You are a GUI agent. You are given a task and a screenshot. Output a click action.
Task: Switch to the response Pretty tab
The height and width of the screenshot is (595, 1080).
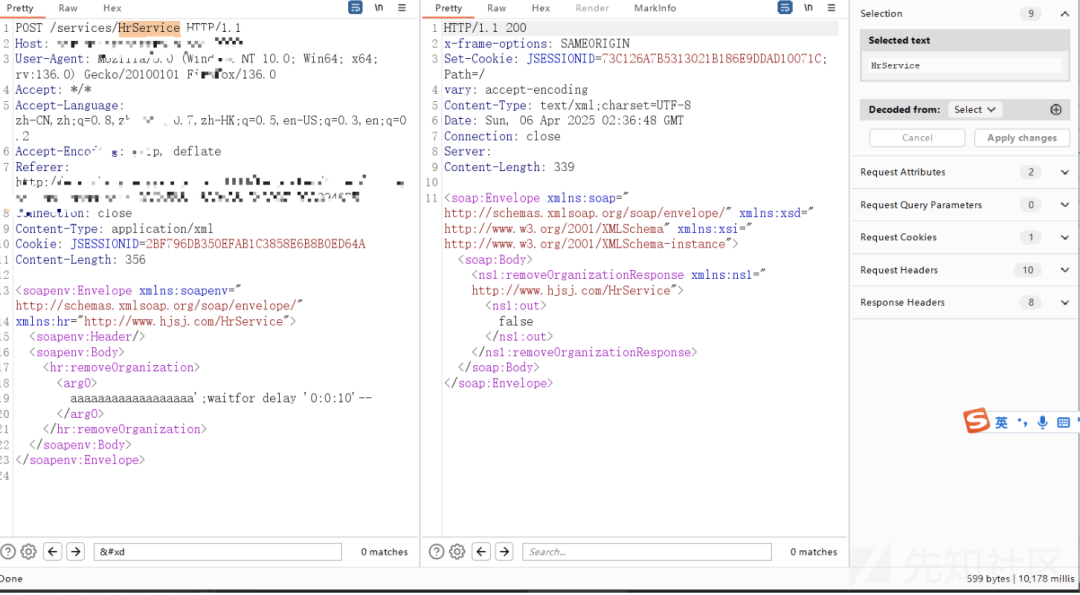(x=448, y=8)
